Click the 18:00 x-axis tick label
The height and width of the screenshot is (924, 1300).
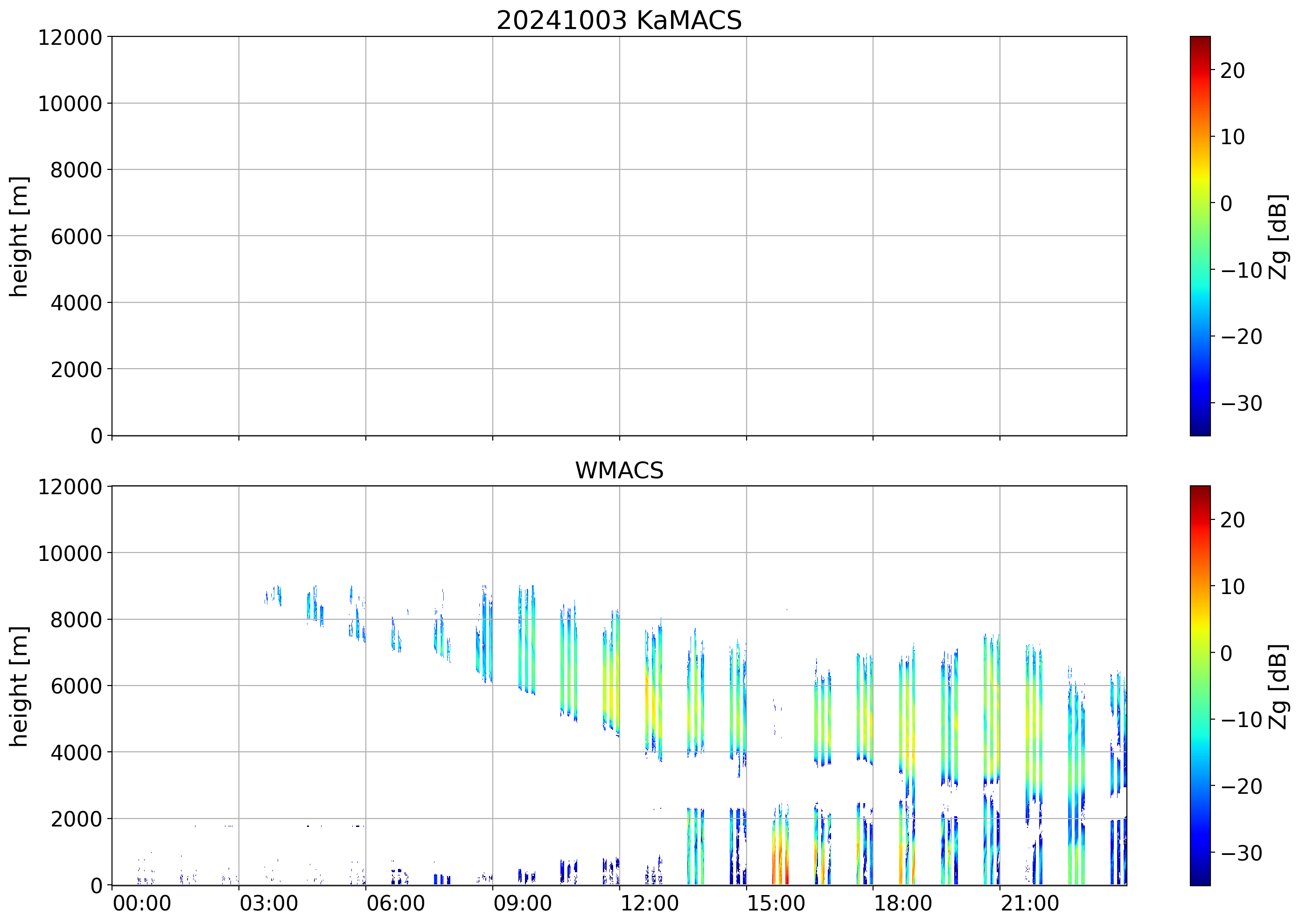pyautogui.click(x=902, y=903)
